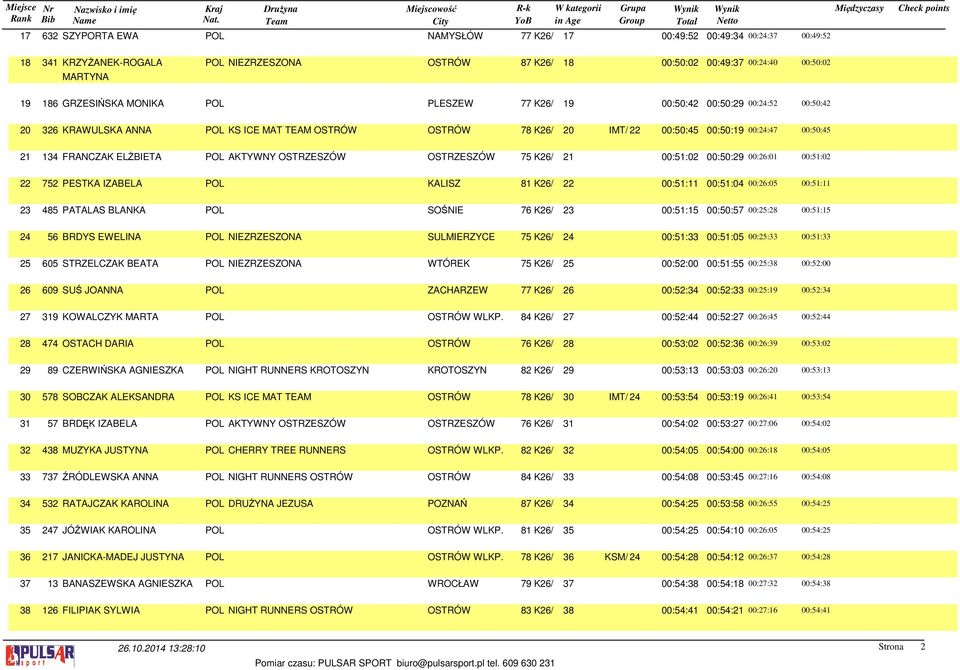Click the city ZACHARZEW
960x670 pixels.
[457, 290]
